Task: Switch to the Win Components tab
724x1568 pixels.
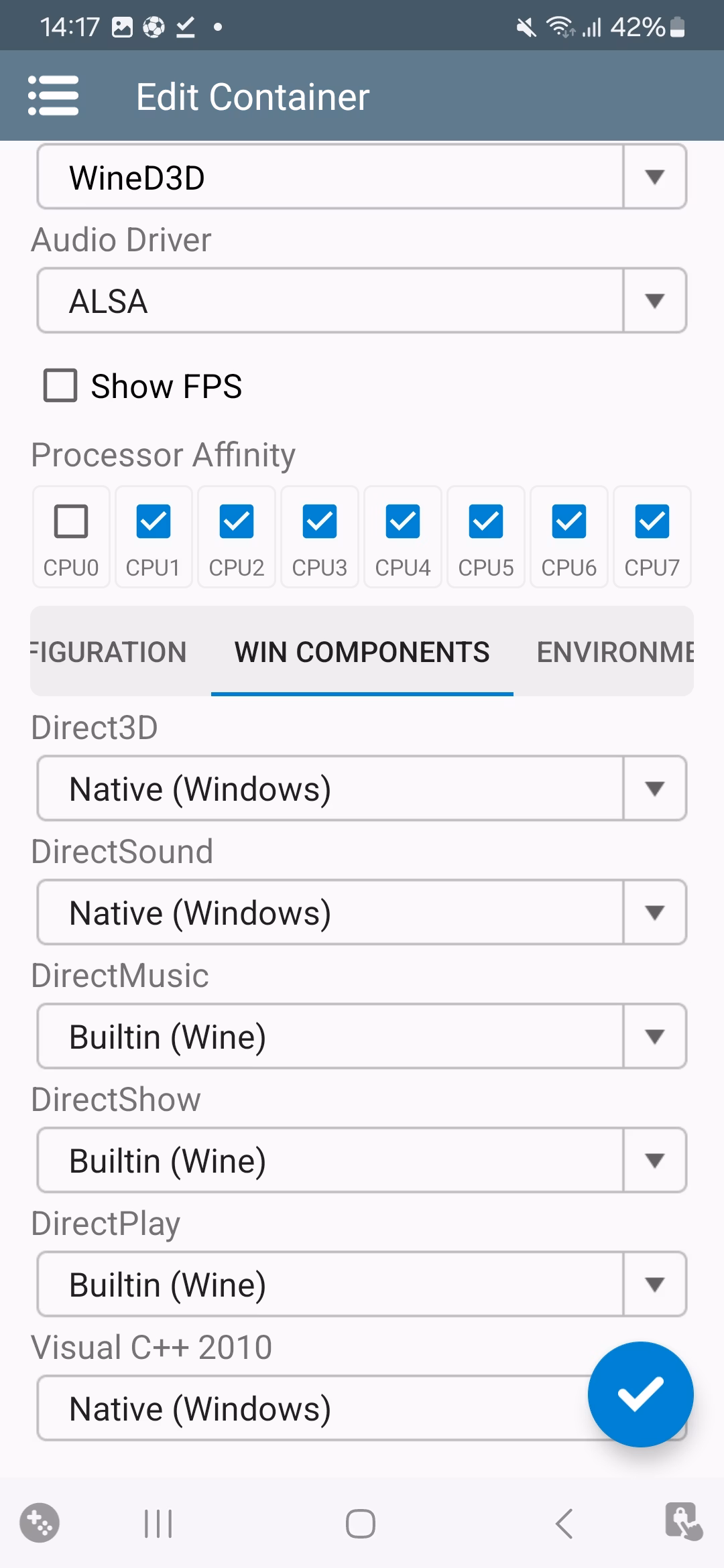Action: [x=362, y=652]
